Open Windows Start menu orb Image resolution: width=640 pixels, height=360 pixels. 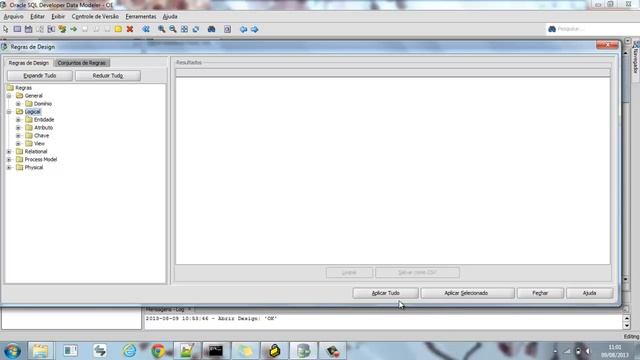click(x=12, y=351)
